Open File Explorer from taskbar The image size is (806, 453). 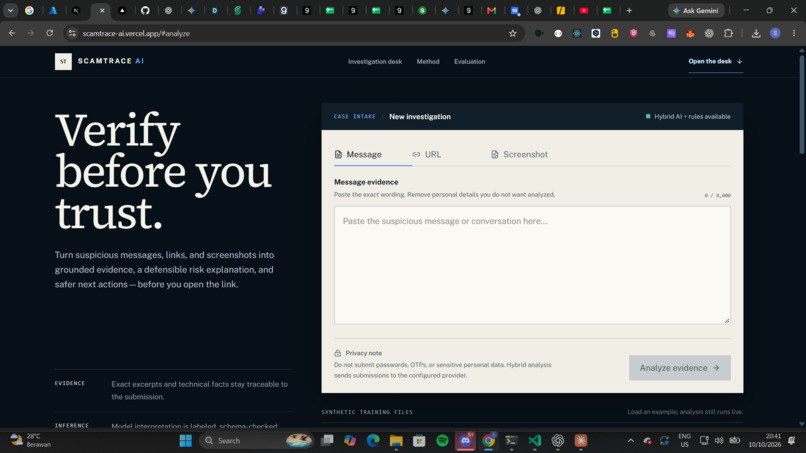click(396, 441)
